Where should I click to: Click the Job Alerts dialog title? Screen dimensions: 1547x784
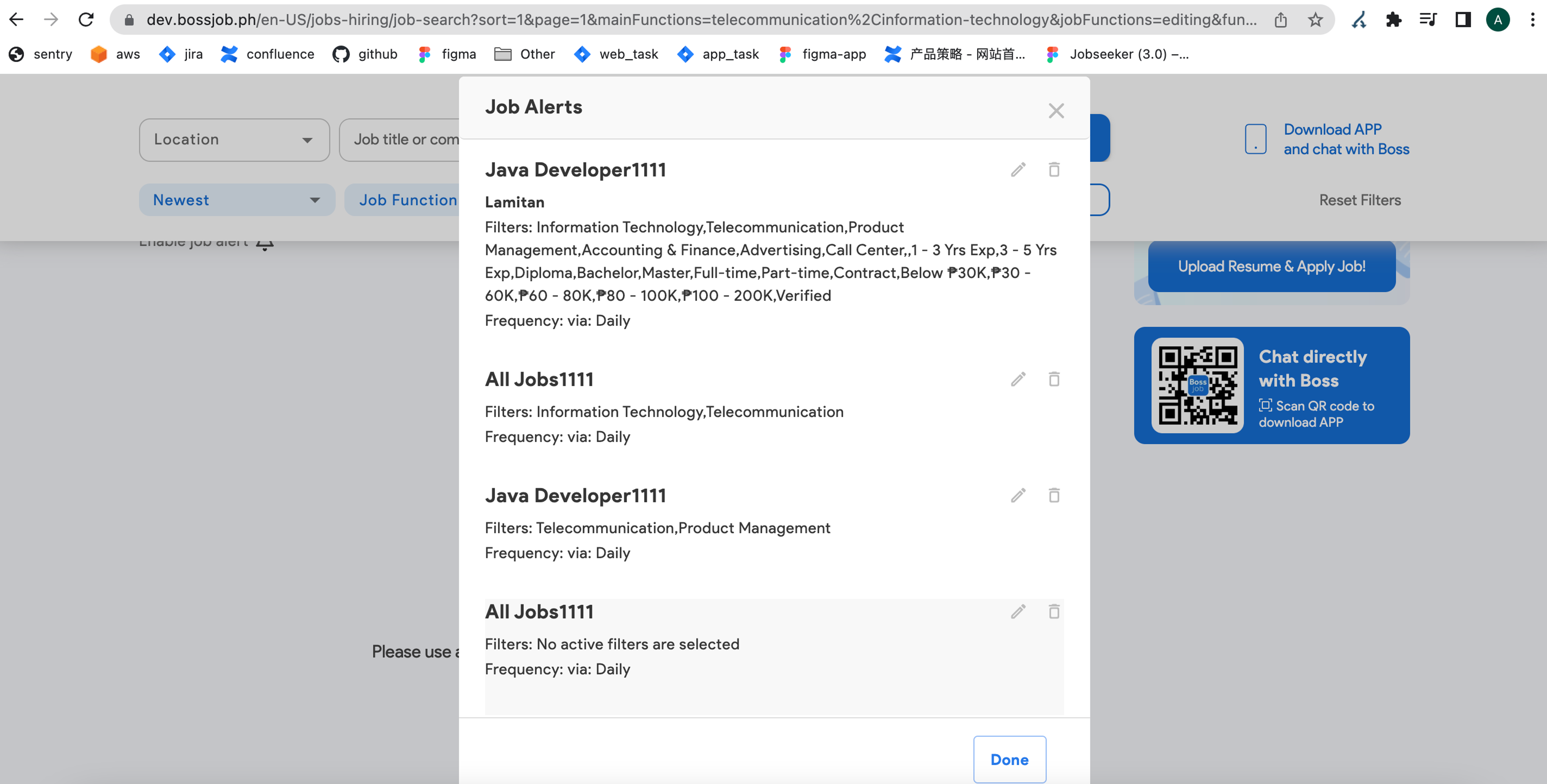click(533, 107)
